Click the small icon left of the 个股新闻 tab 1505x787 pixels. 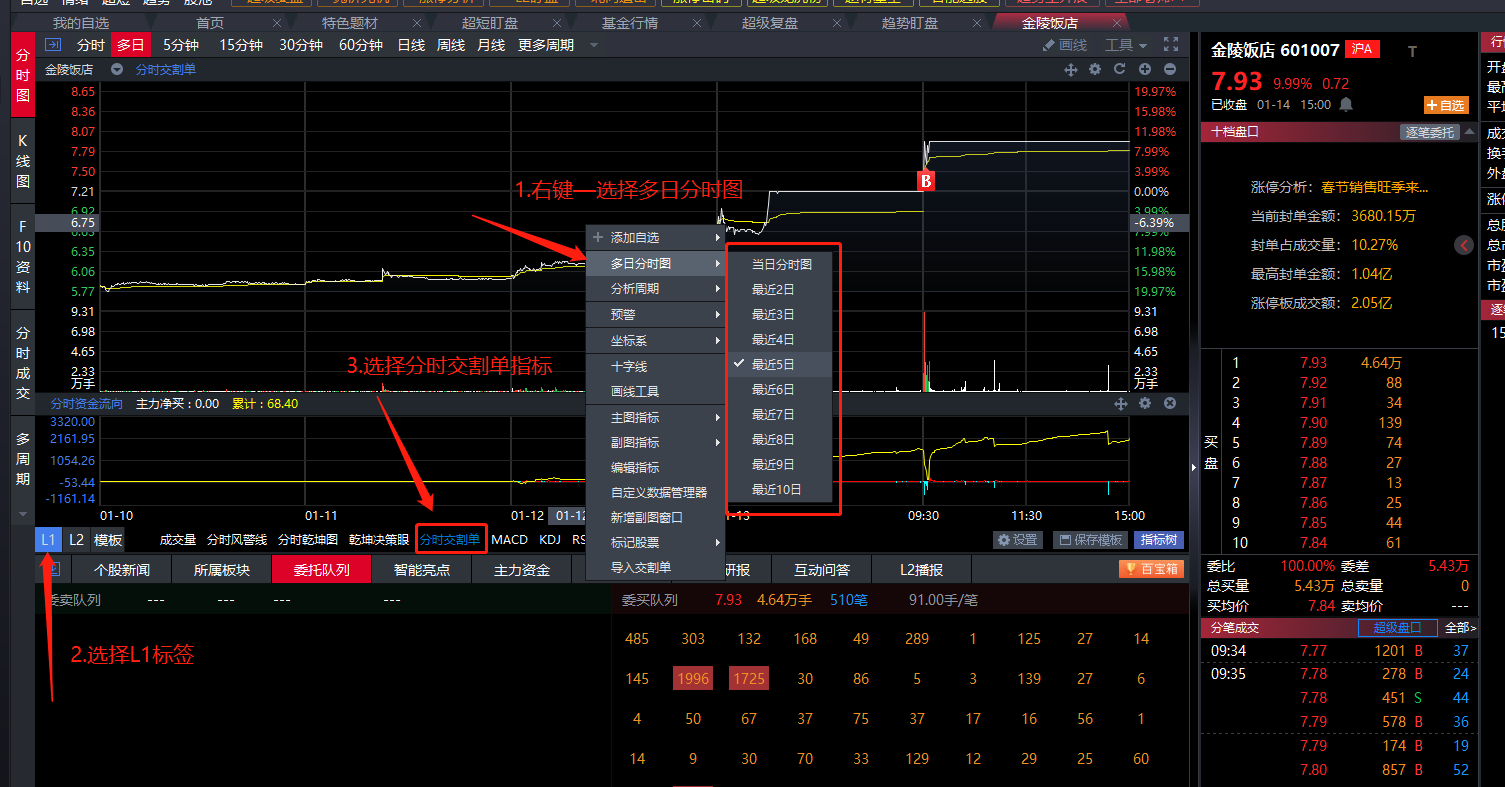tap(53, 569)
